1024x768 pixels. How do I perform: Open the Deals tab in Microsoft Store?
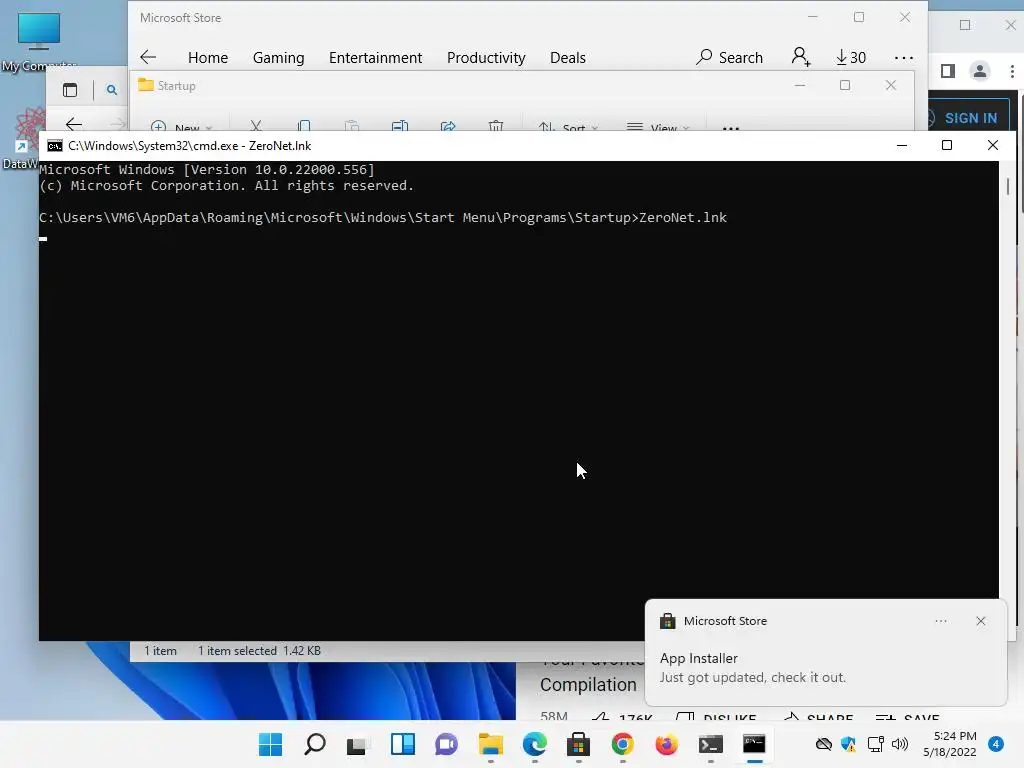point(568,58)
